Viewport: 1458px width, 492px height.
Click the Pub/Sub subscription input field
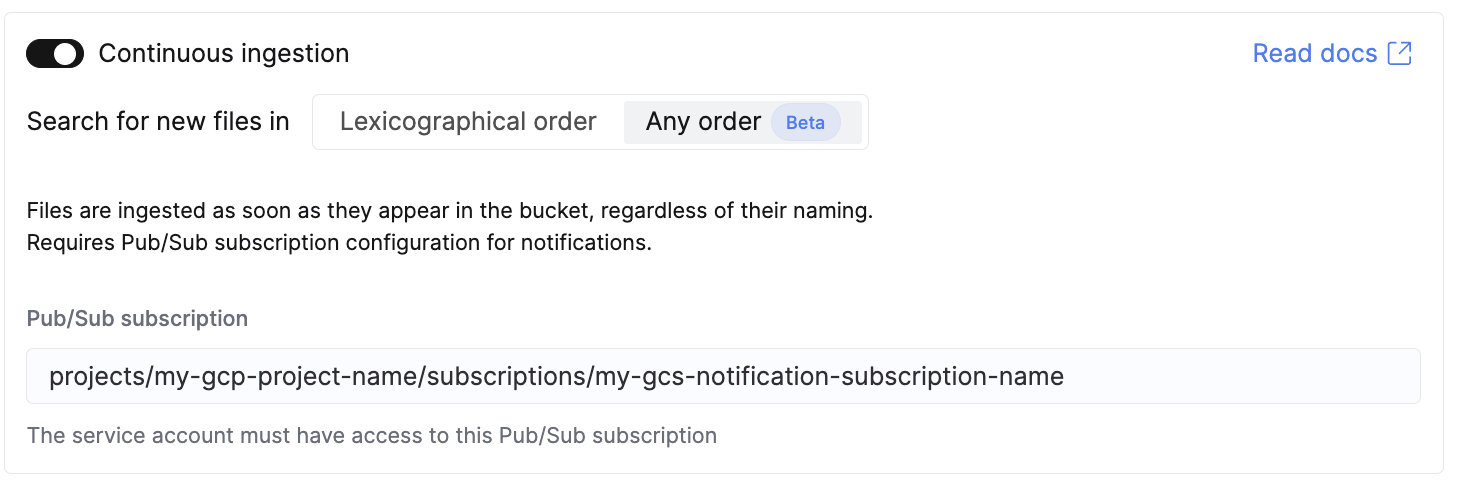tap(722, 376)
